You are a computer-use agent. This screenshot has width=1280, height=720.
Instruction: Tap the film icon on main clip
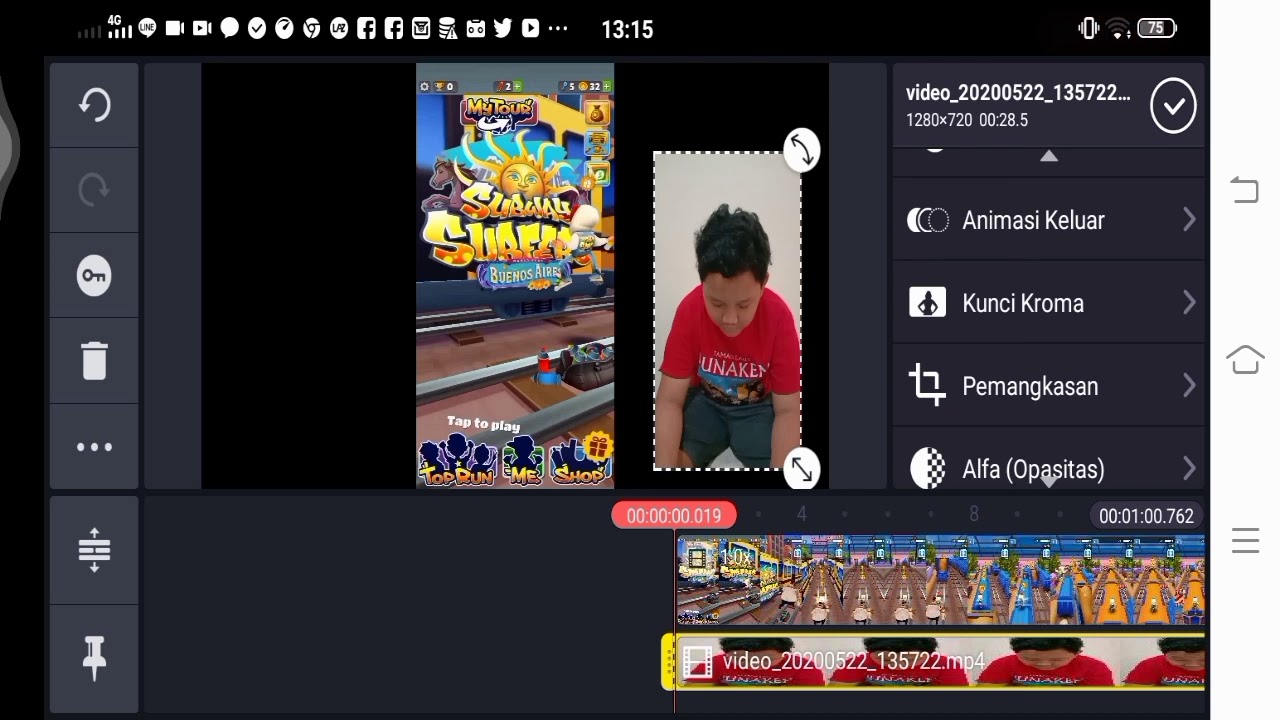click(697, 556)
